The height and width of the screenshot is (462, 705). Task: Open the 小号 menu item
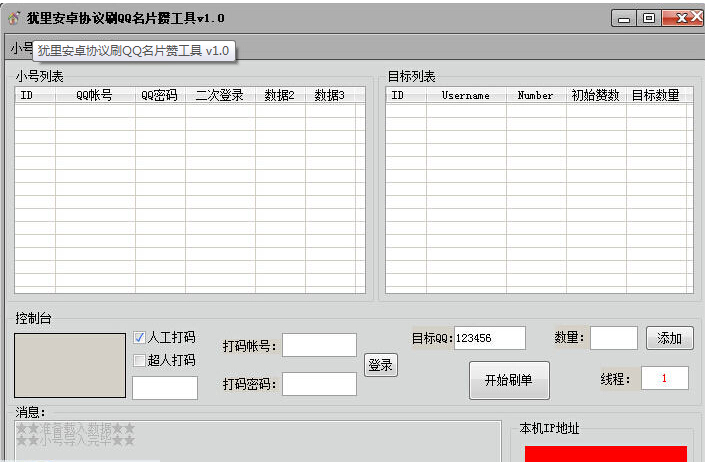(x=21, y=48)
